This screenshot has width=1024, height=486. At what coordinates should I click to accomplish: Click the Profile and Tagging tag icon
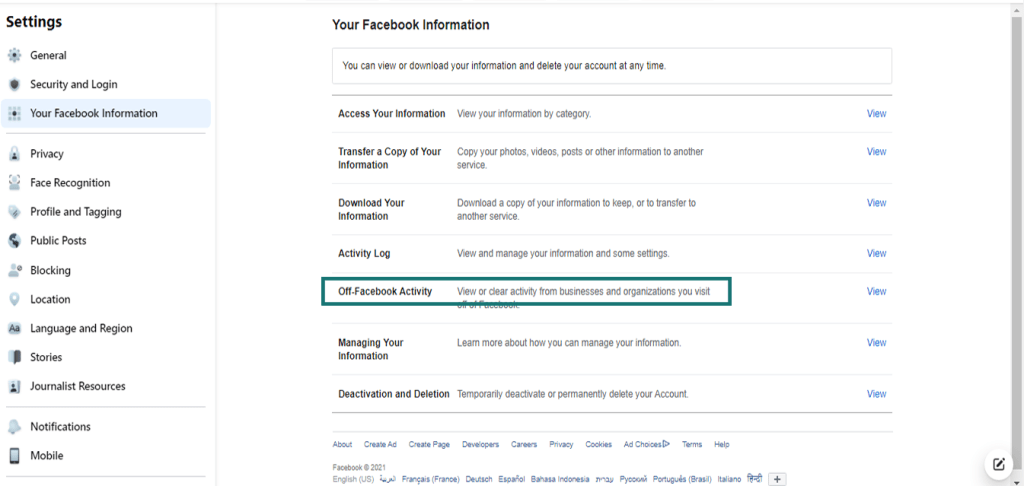14,212
